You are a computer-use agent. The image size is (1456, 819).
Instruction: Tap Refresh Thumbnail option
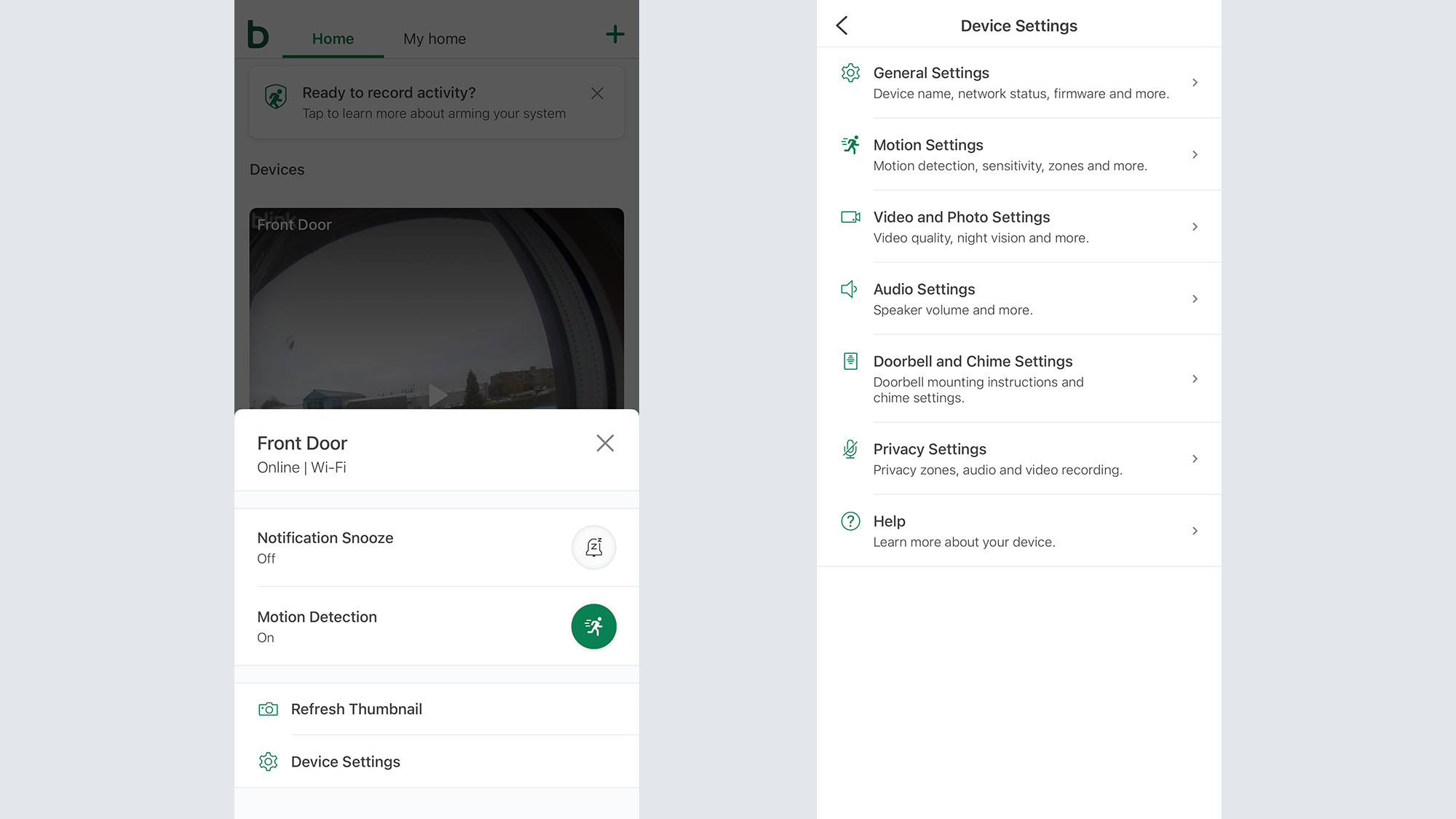[357, 709]
